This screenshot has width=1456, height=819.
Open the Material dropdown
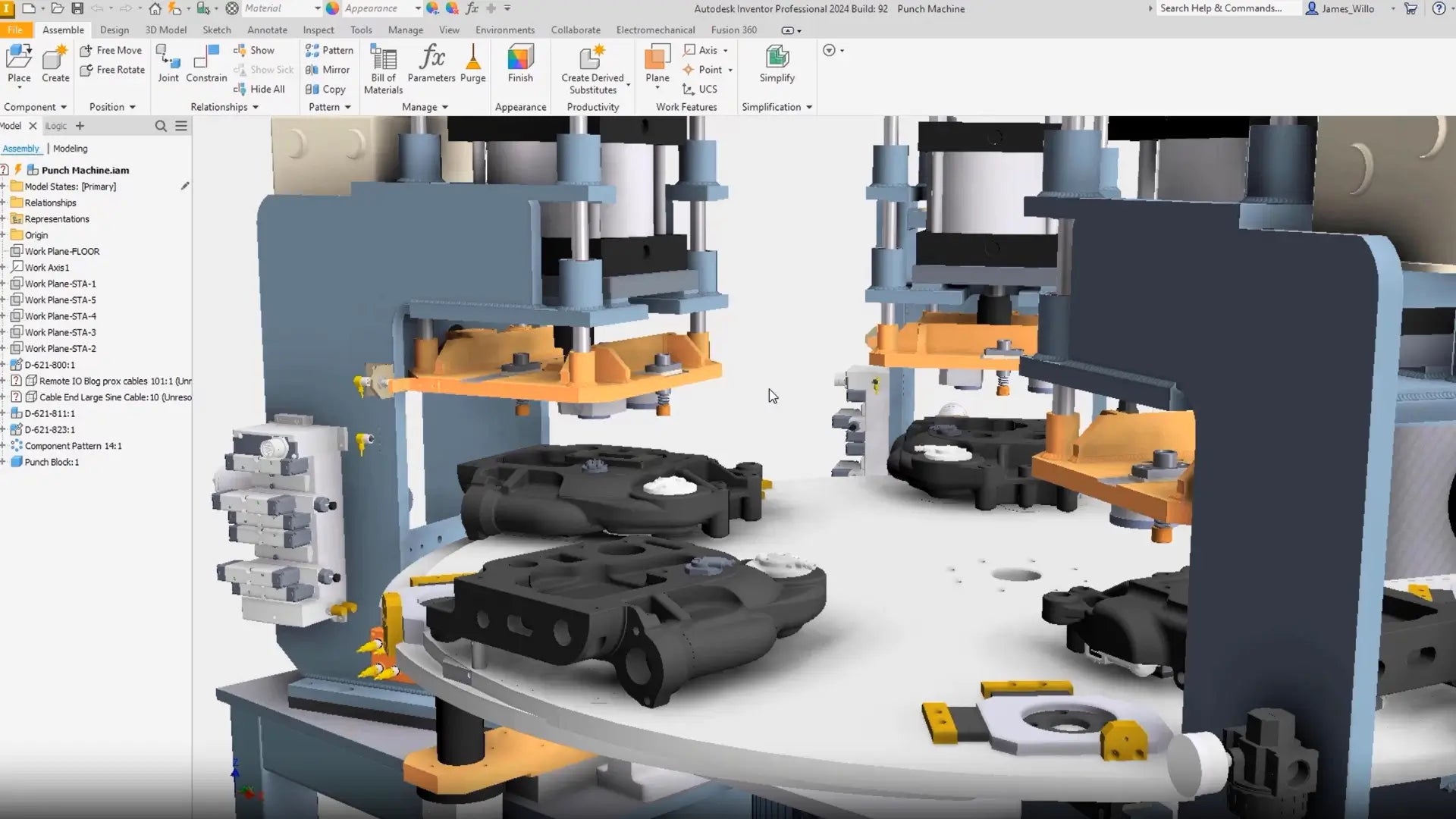pos(282,8)
